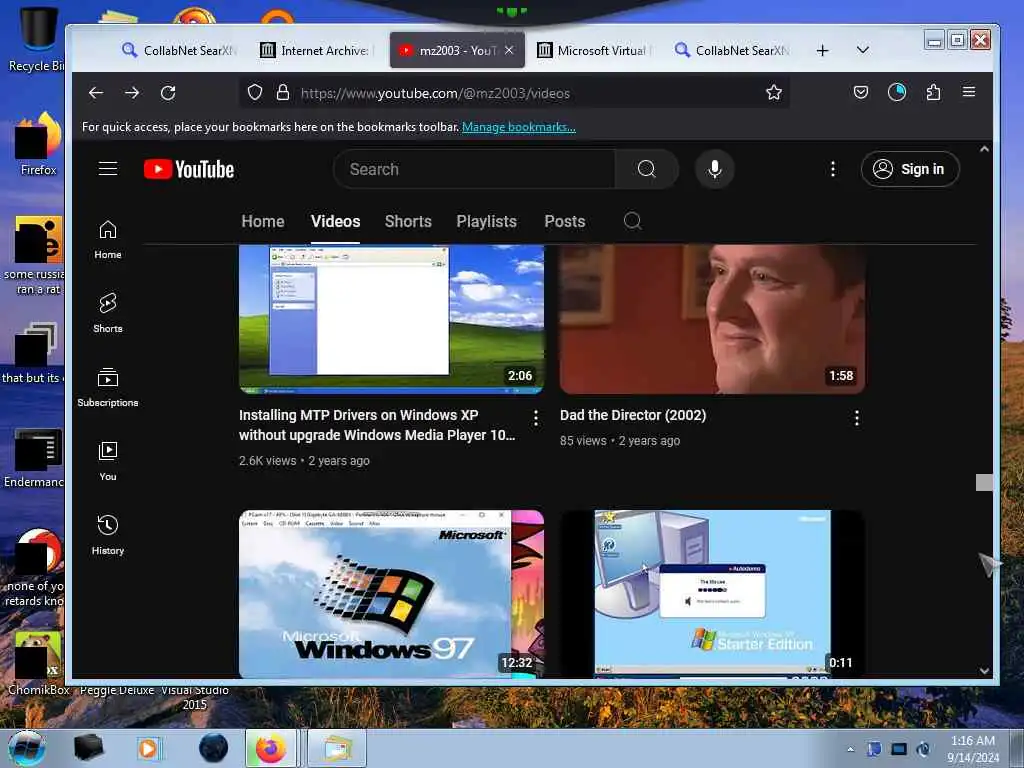Image resolution: width=1024 pixels, height=768 pixels.
Task: Go forward with the browser forward arrow
Action: 132,93
